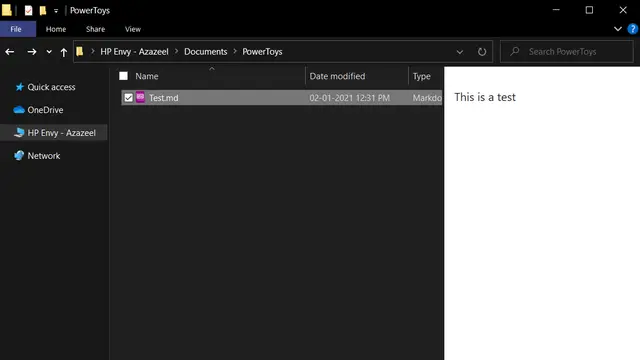Expand the chevron after Documents breadcrumb
Screen dimensions: 640x360
tap(235, 51)
